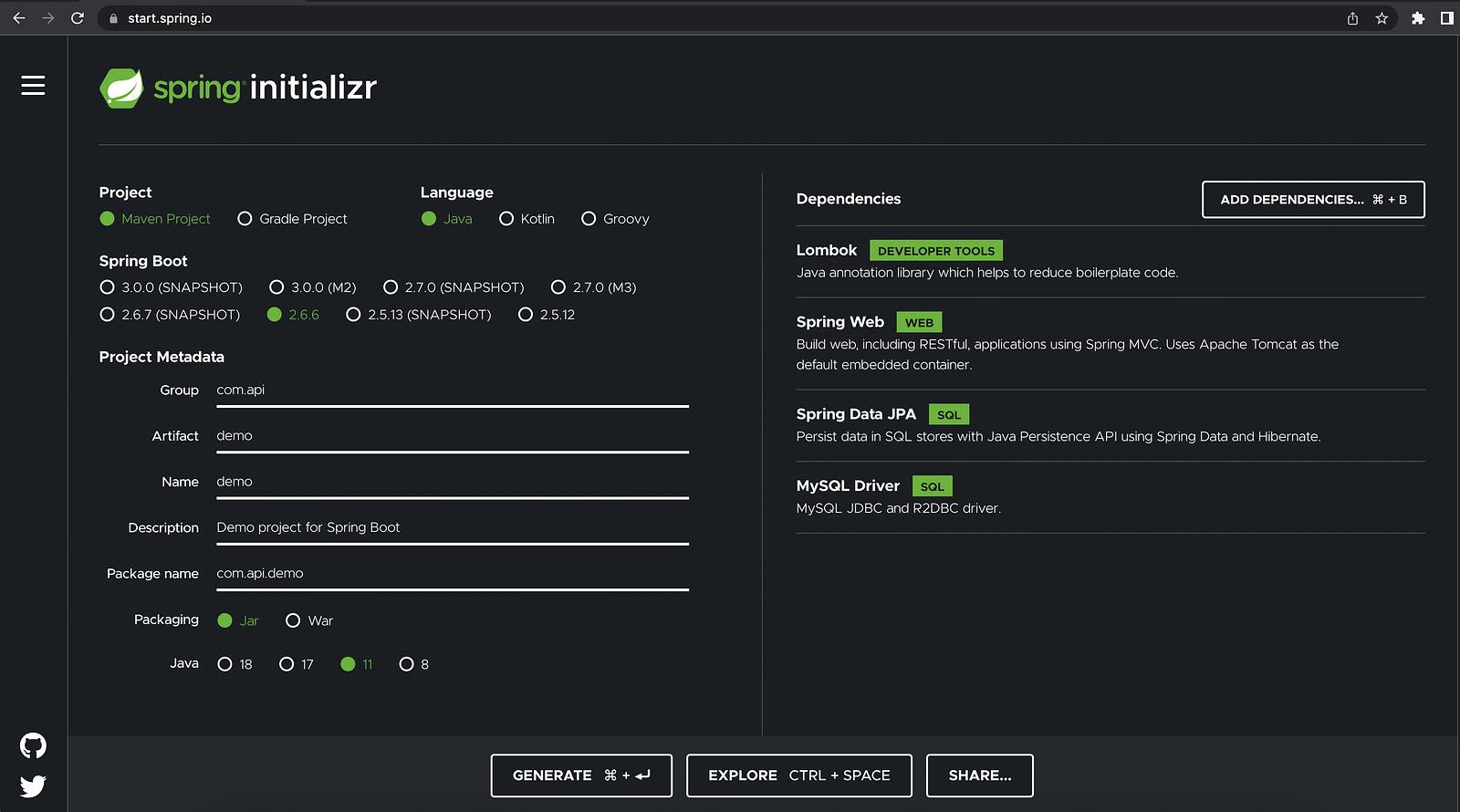Click the SQL tag on Spring Data JPA
This screenshot has height=812, width=1460.
click(x=949, y=414)
